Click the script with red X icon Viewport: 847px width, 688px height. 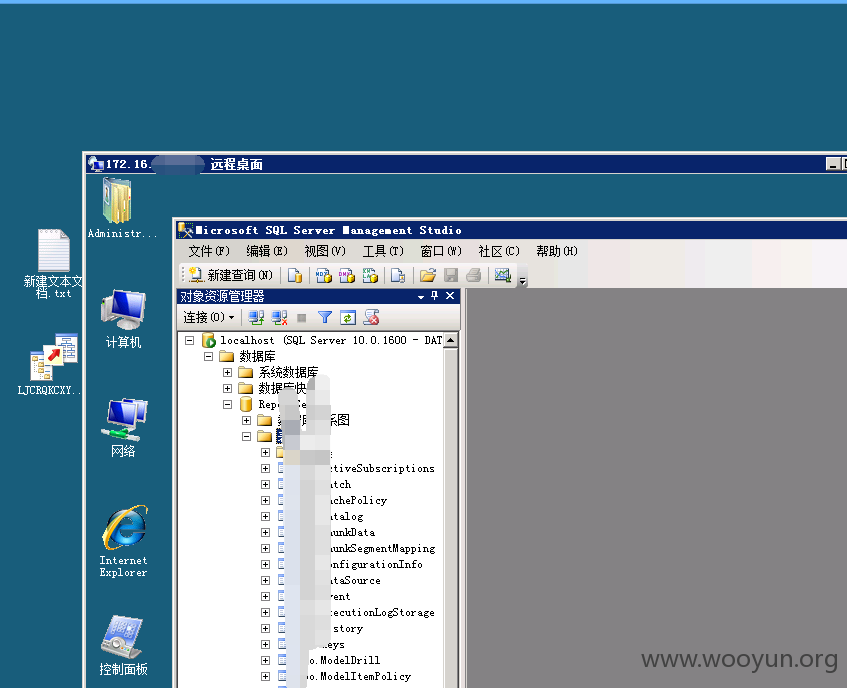[371, 318]
